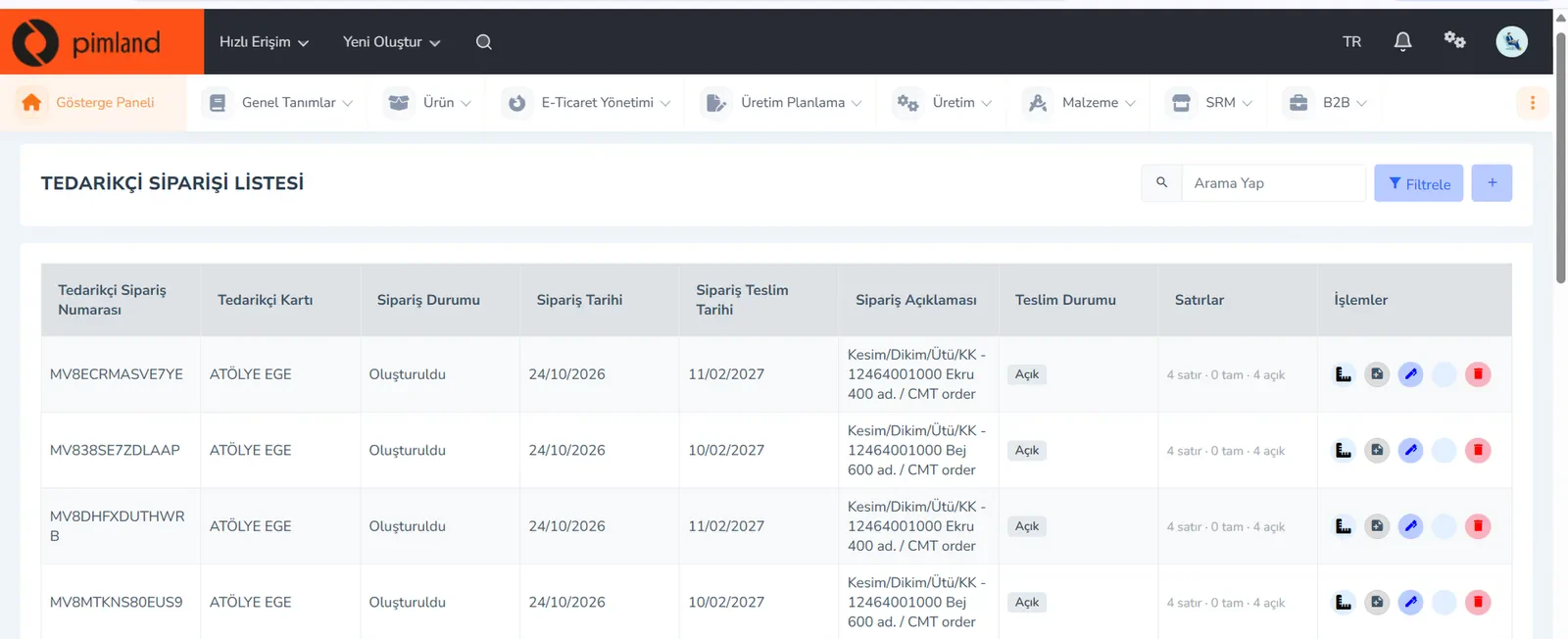Open the E-Ticaret Yönetimi menu
1568x639 pixels.
(587, 102)
